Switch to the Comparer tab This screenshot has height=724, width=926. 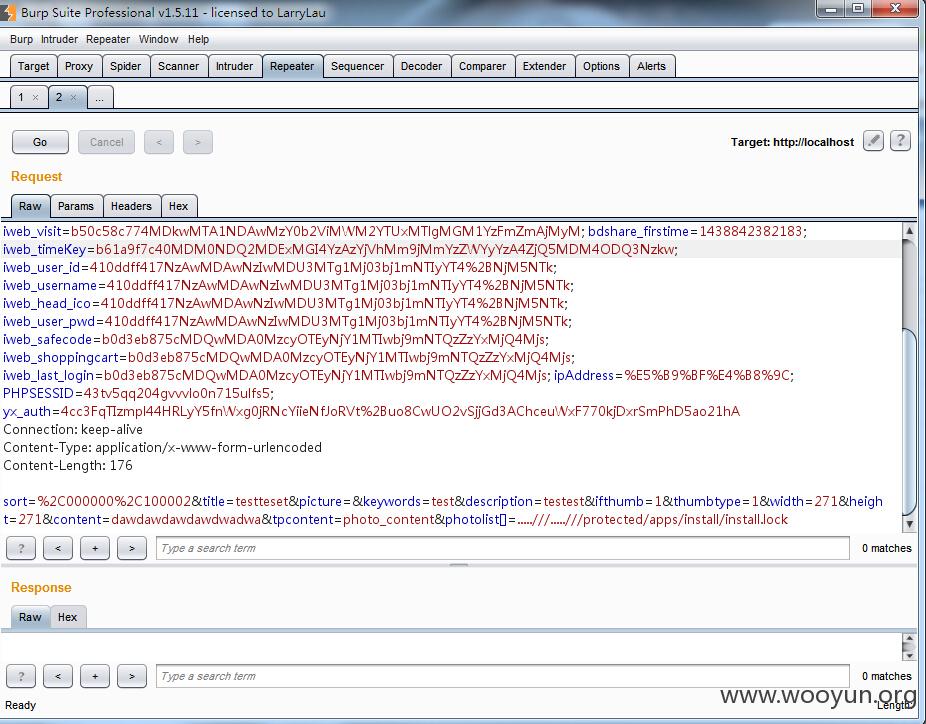pyautogui.click(x=482, y=66)
